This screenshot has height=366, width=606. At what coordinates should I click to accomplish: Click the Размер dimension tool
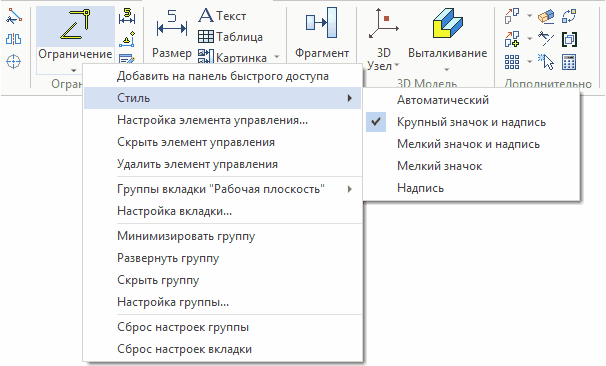tap(172, 34)
